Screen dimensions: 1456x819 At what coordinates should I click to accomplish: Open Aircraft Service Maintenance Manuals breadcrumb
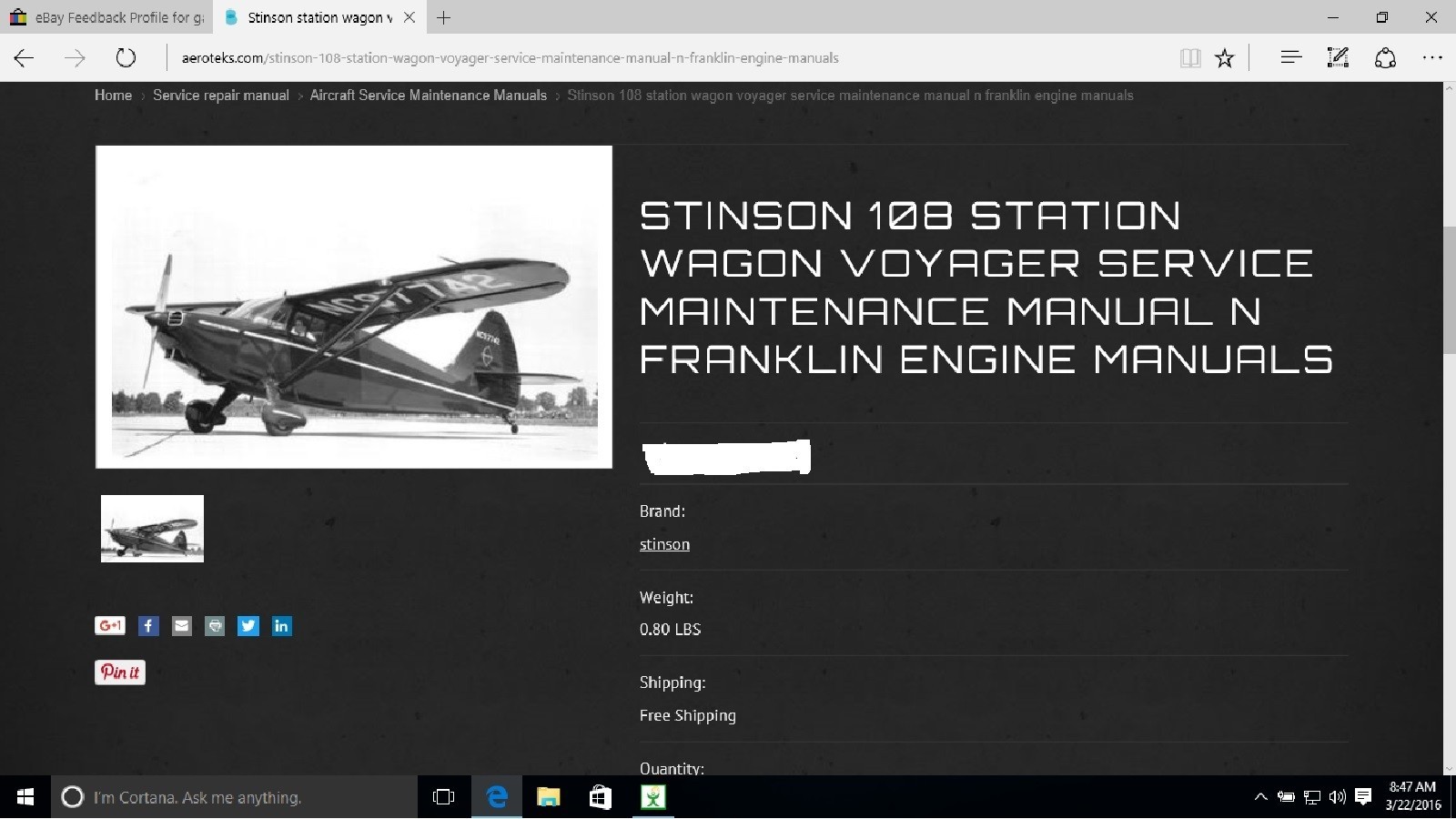click(x=429, y=96)
